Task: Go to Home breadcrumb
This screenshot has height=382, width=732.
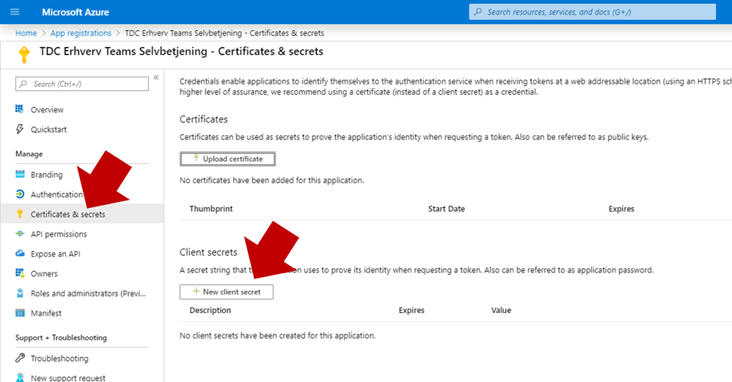Action: 26,33
